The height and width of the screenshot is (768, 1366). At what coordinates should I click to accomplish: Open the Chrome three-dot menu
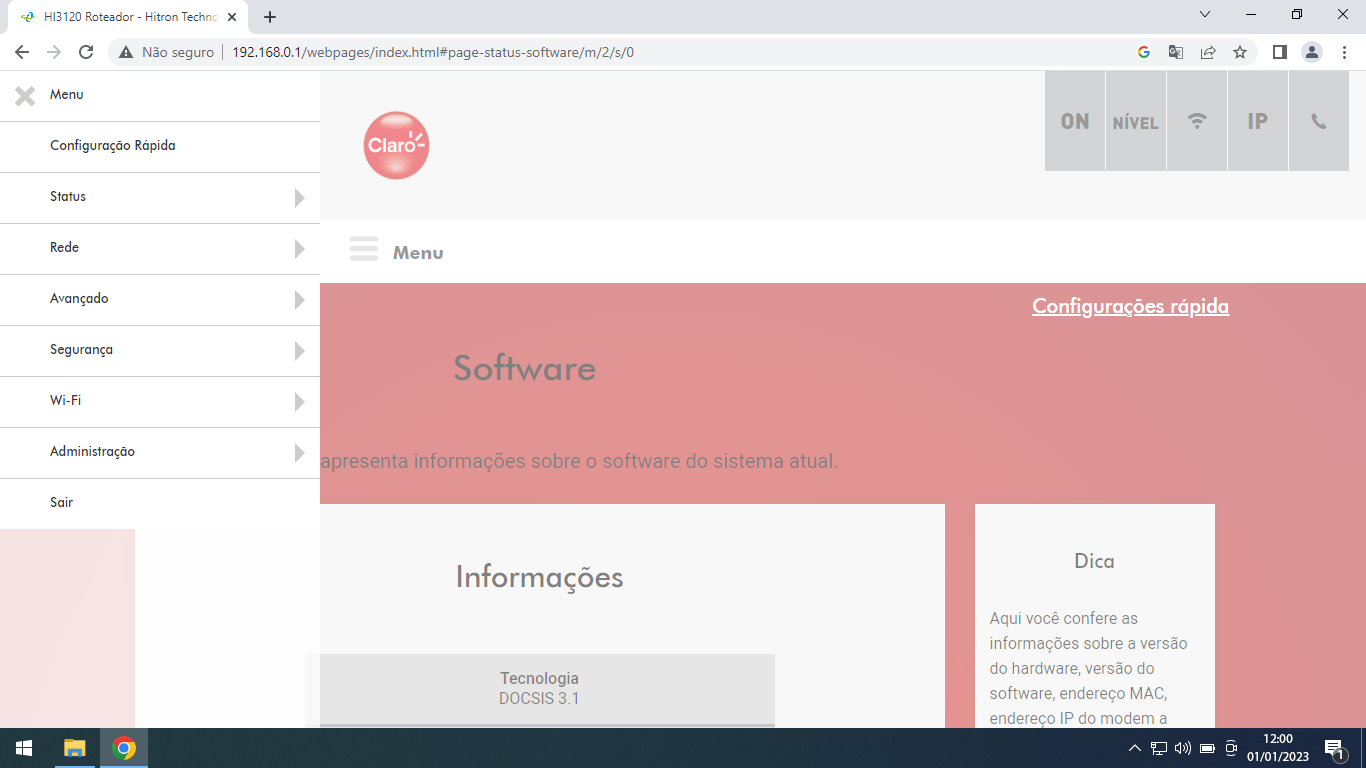click(1345, 52)
